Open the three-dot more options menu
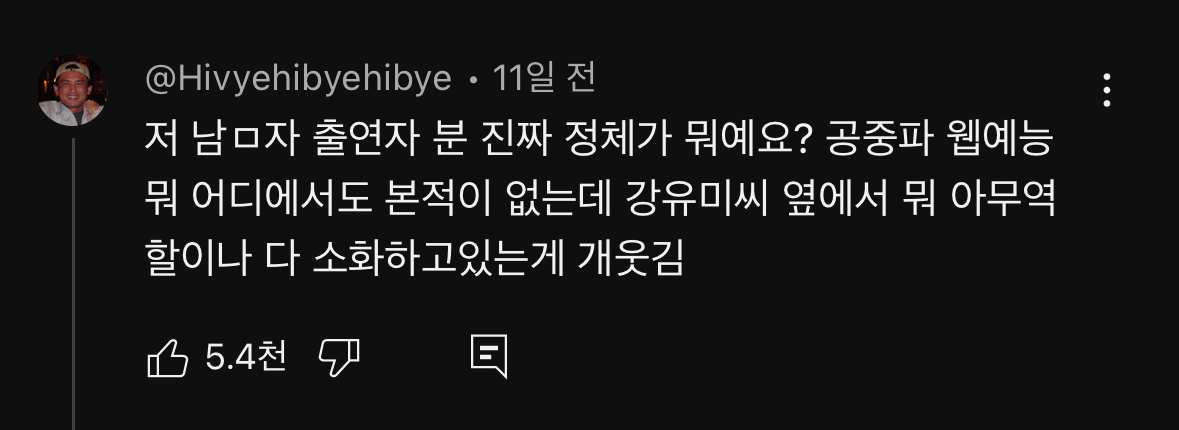 coord(1107,90)
